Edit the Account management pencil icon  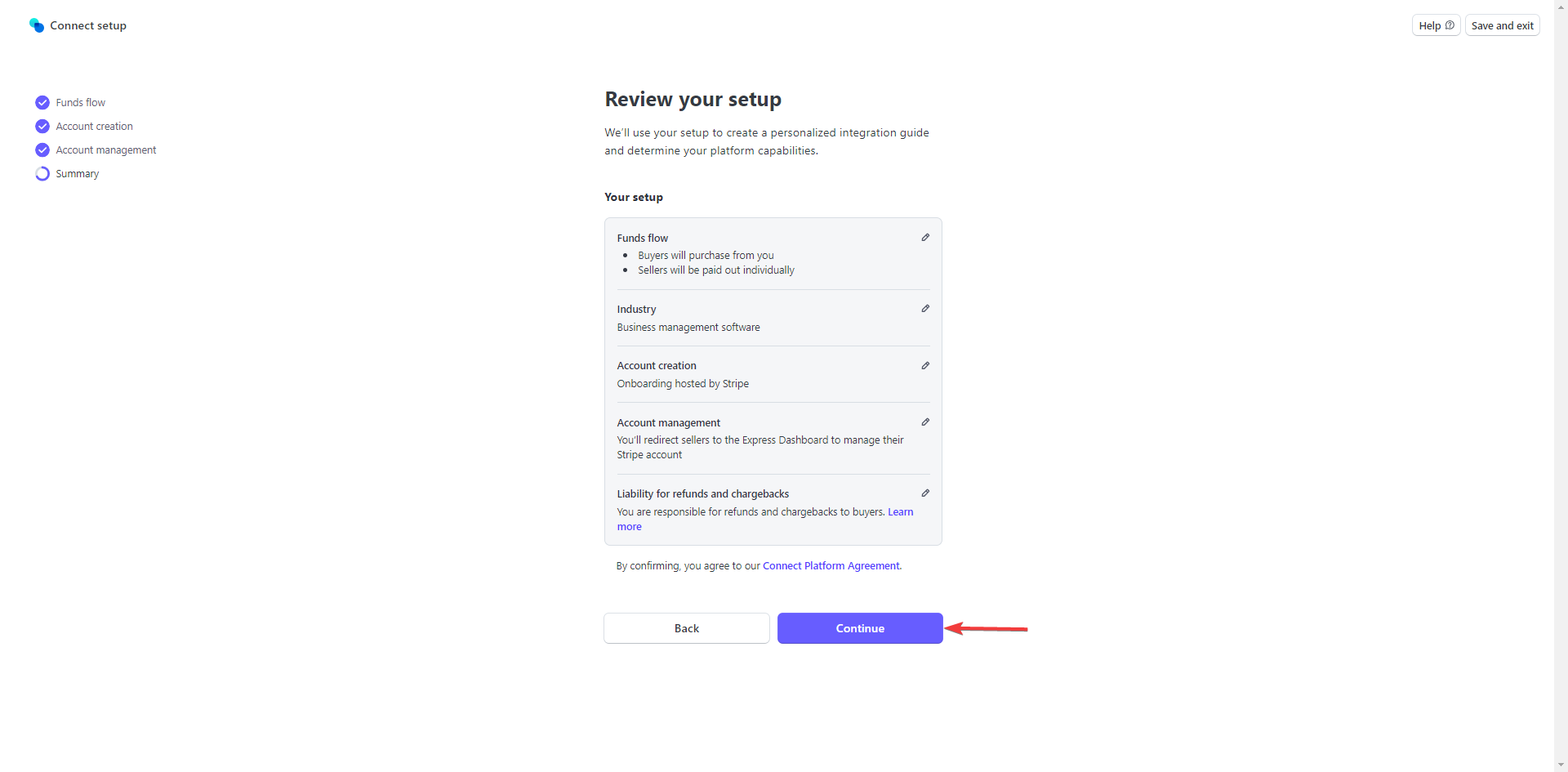[925, 422]
